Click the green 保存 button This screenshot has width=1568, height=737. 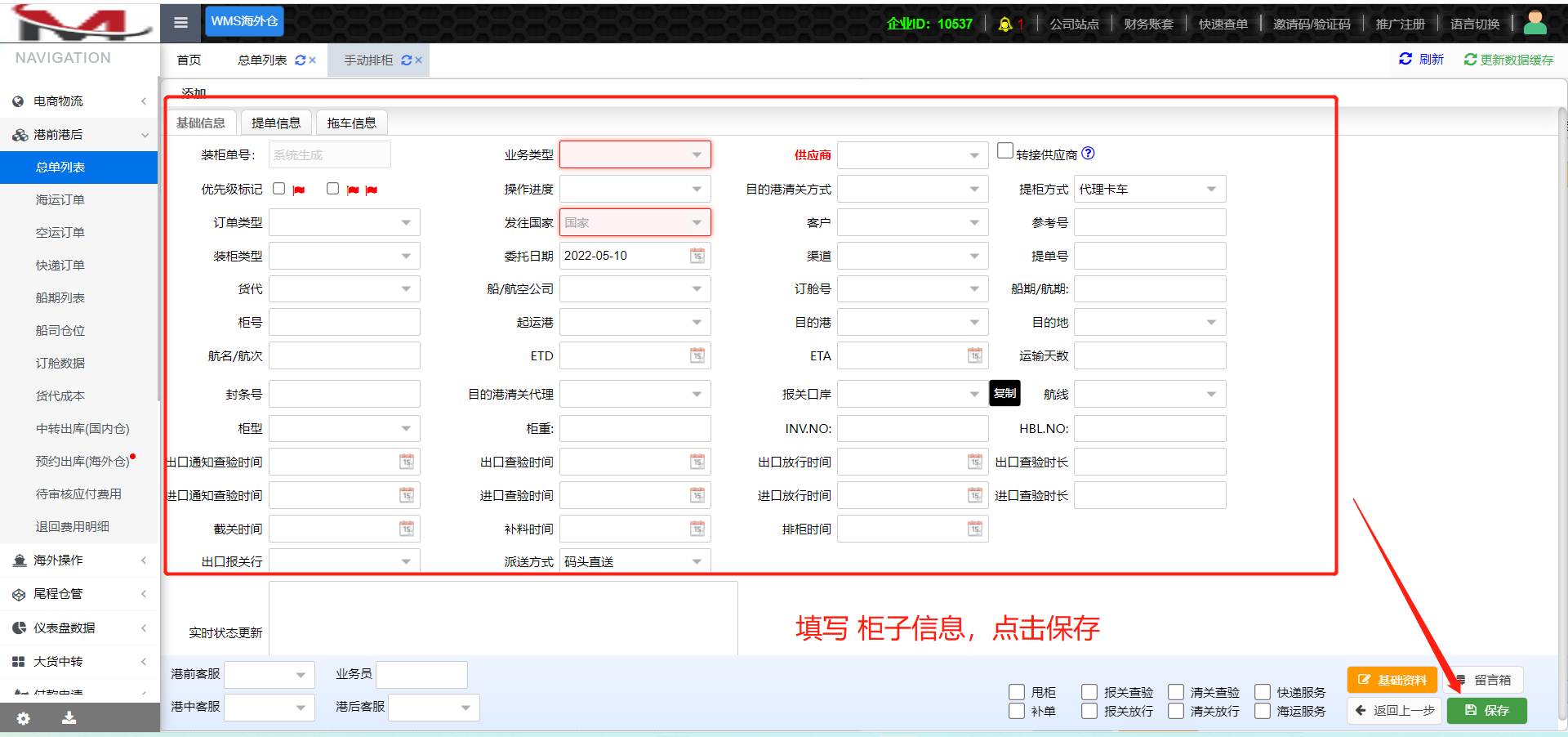click(1486, 710)
